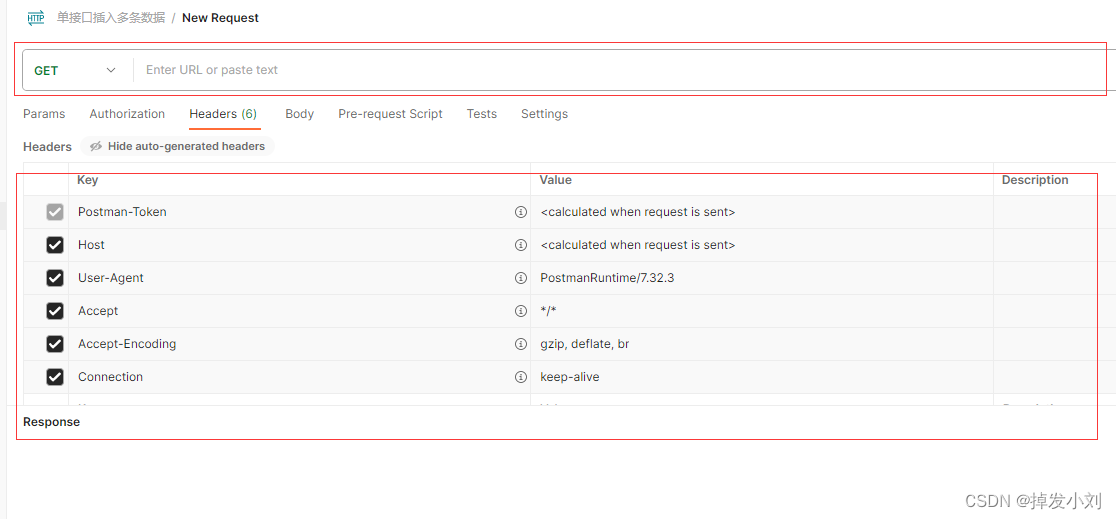This screenshot has height=519, width=1116.
Task: Open info icon for Connection header
Action: pyautogui.click(x=520, y=377)
